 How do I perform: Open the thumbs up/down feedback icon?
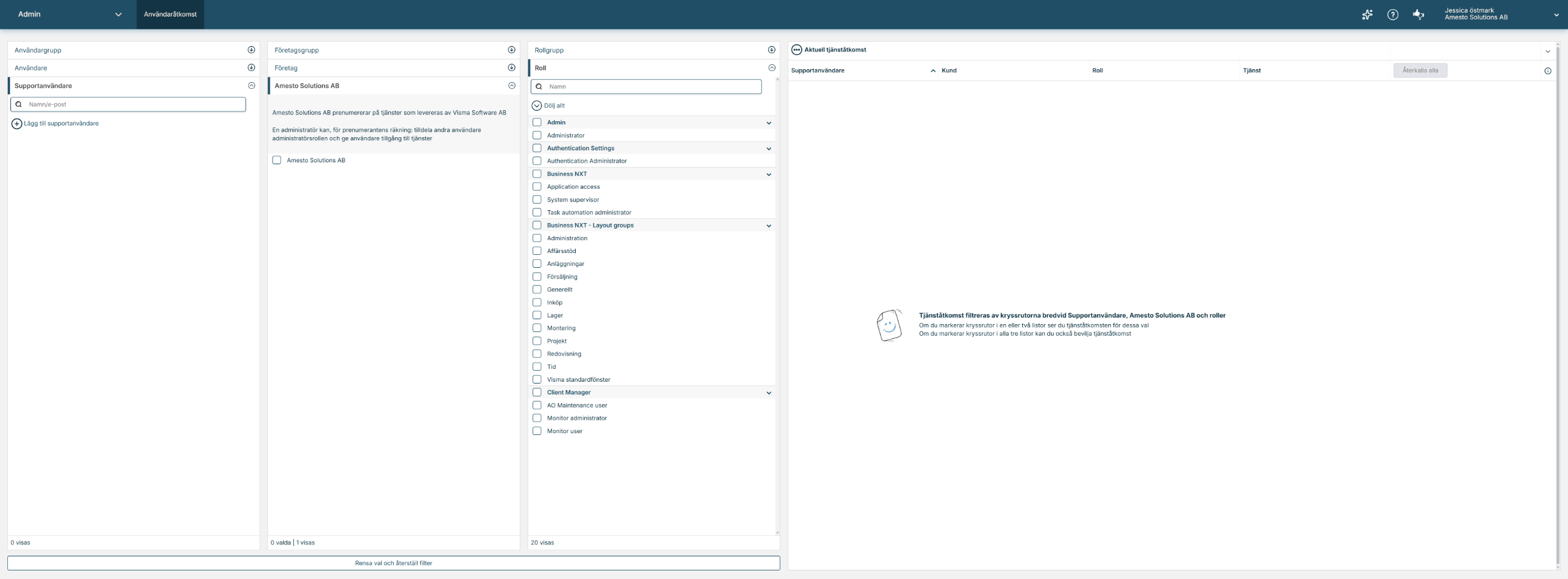point(1419,15)
